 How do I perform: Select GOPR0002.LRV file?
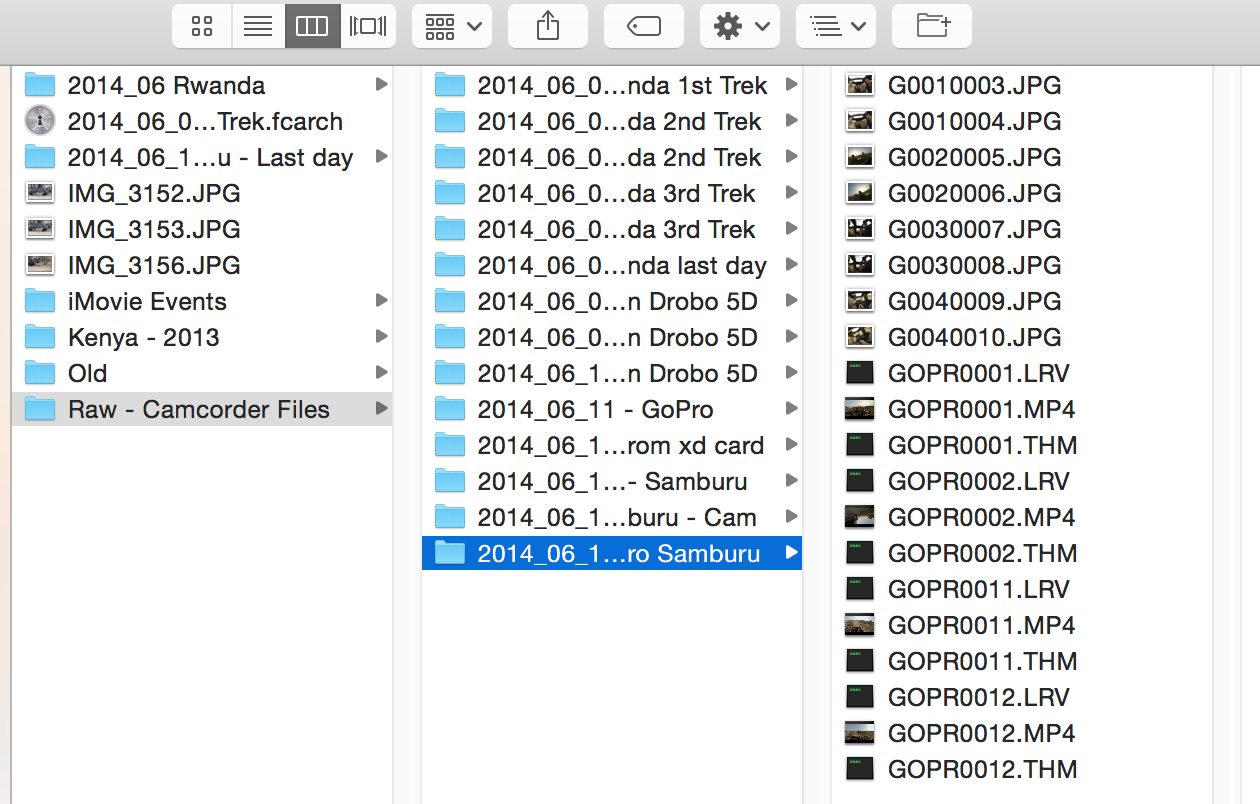[1022, 481]
